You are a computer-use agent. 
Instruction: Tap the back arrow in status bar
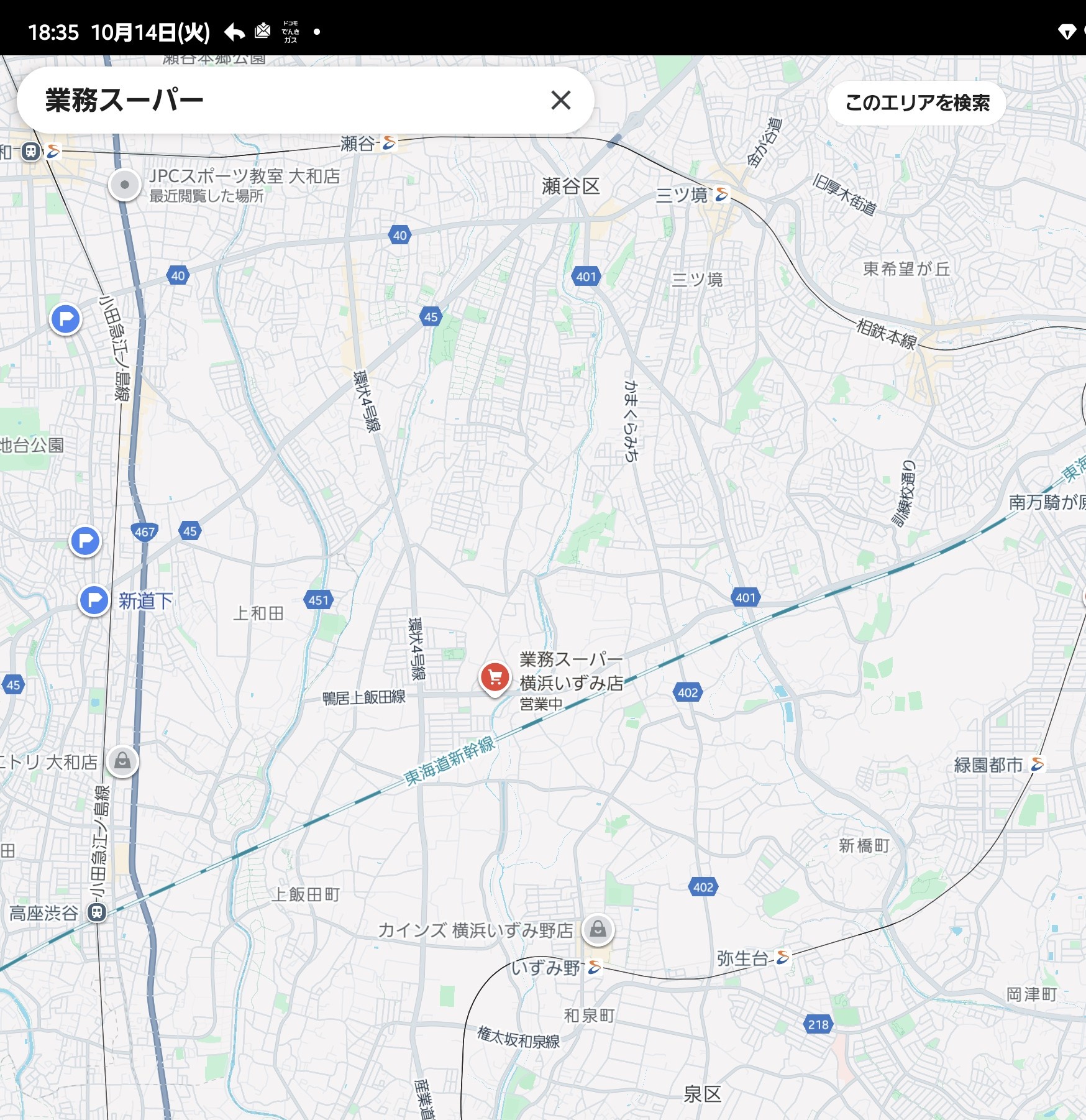(234, 32)
